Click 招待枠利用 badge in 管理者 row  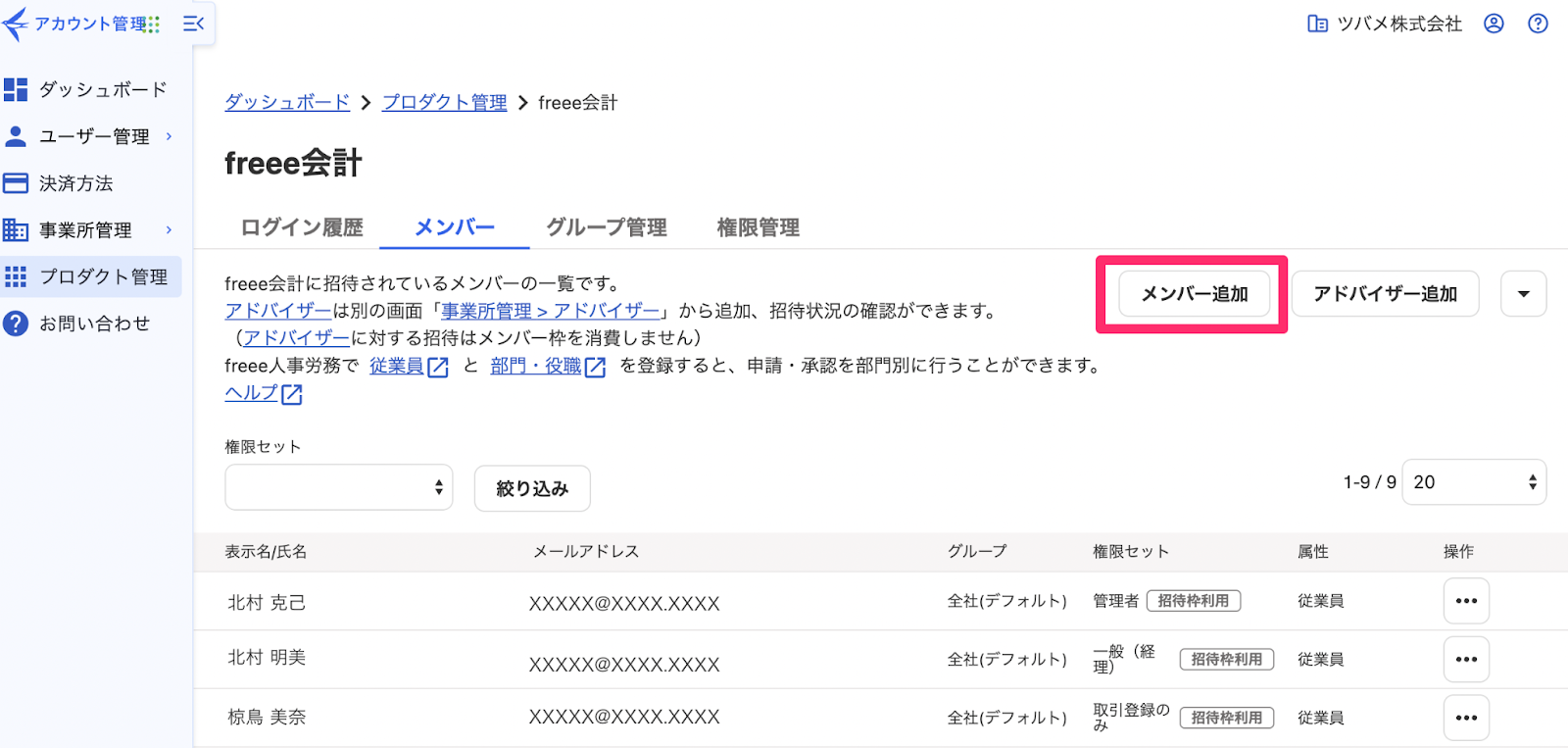click(x=1194, y=601)
